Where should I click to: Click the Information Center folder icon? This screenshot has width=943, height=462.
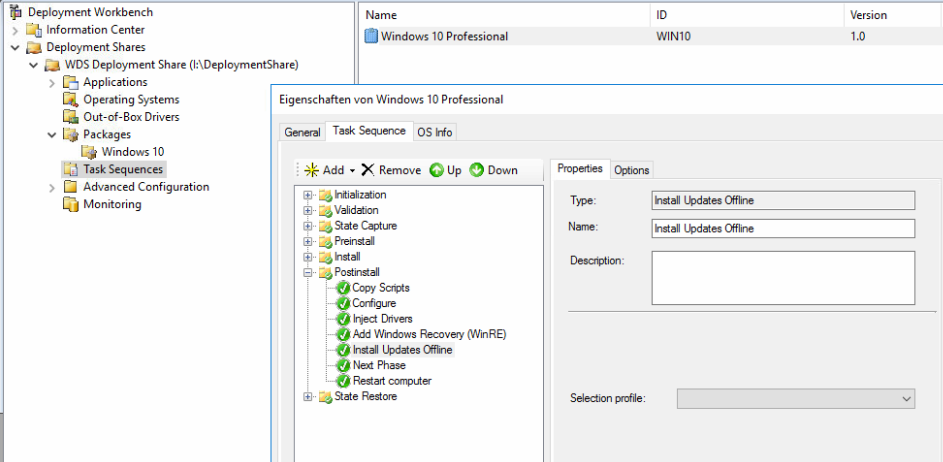[34, 29]
